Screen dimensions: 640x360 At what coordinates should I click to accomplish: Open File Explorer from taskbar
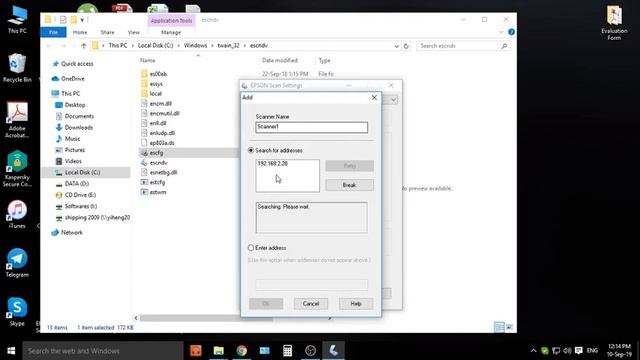219,351
